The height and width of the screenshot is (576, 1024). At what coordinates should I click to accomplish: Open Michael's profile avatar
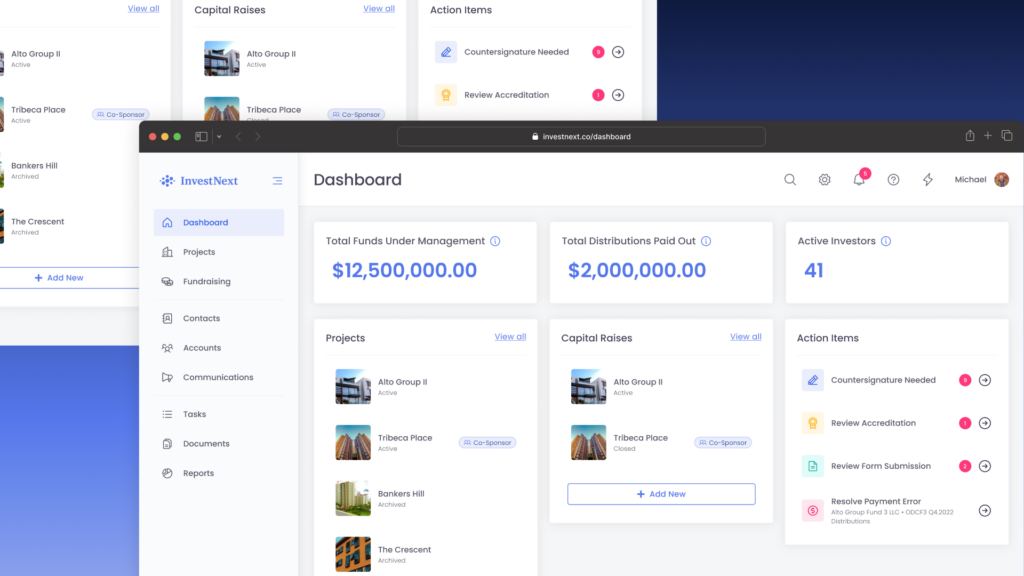[x=1002, y=180]
